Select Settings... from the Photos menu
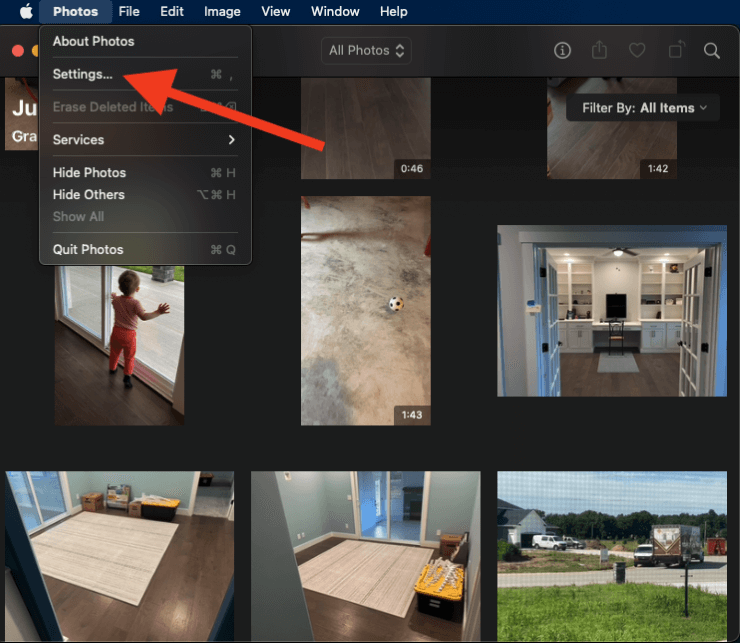The width and height of the screenshot is (740, 643). 83,74
